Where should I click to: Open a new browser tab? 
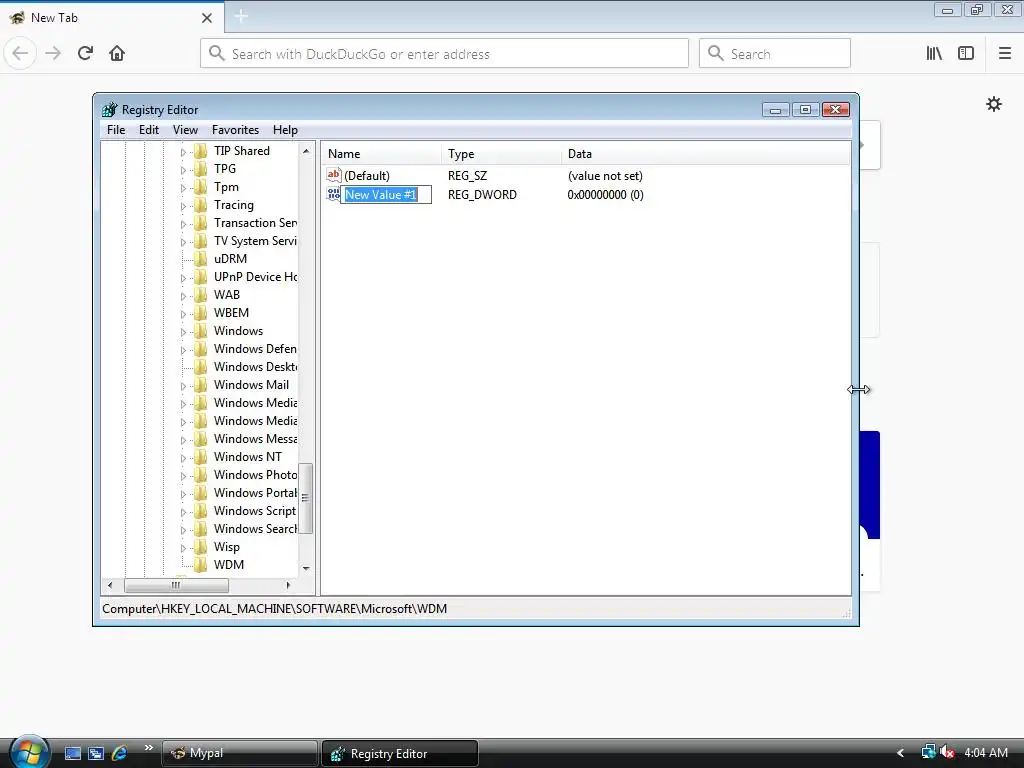click(241, 17)
